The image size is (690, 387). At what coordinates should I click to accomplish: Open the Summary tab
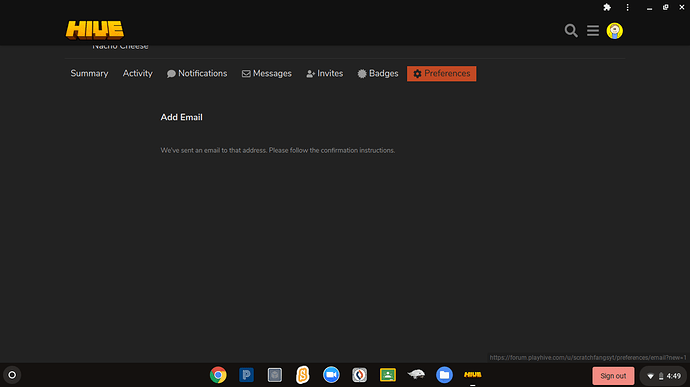point(89,74)
